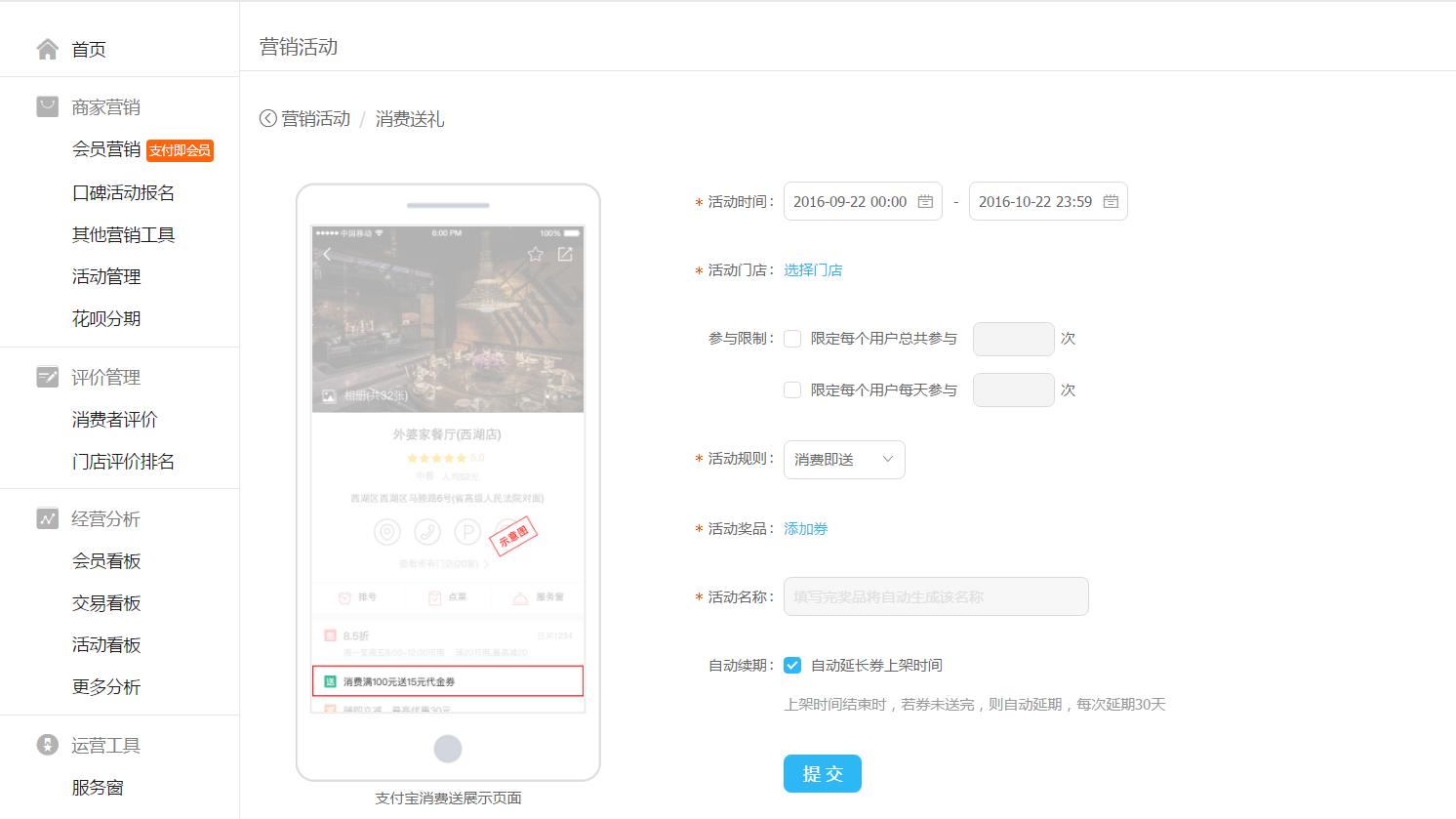Click the 评价管理 section header
Viewport: 1456px width, 819px height.
point(105,377)
